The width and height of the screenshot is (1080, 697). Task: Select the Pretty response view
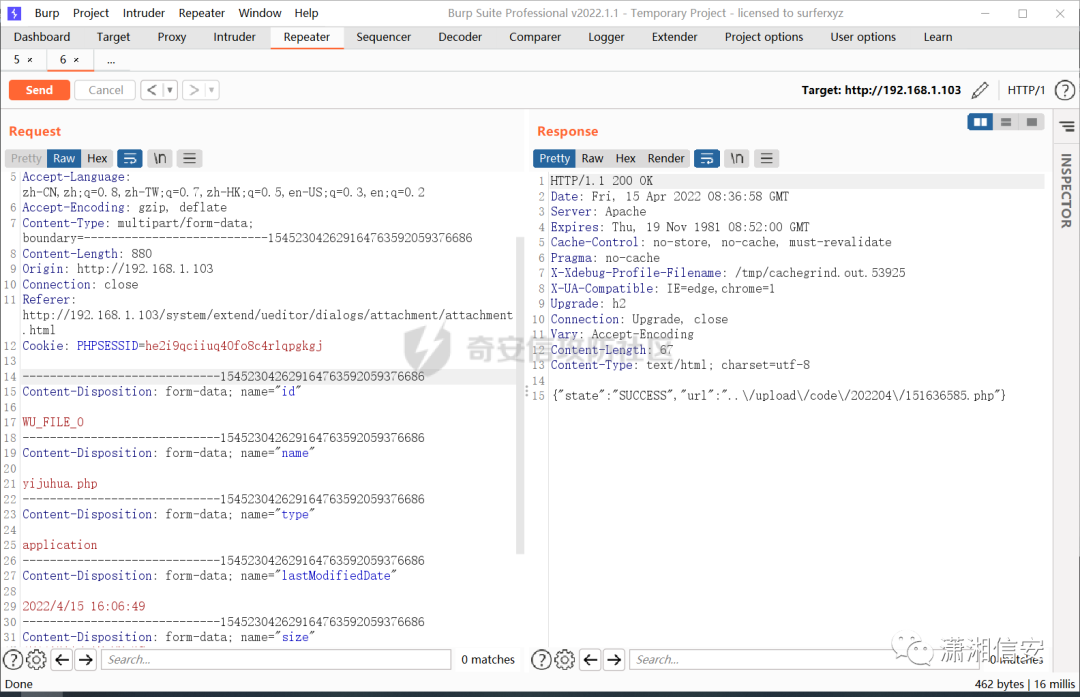pos(554,158)
